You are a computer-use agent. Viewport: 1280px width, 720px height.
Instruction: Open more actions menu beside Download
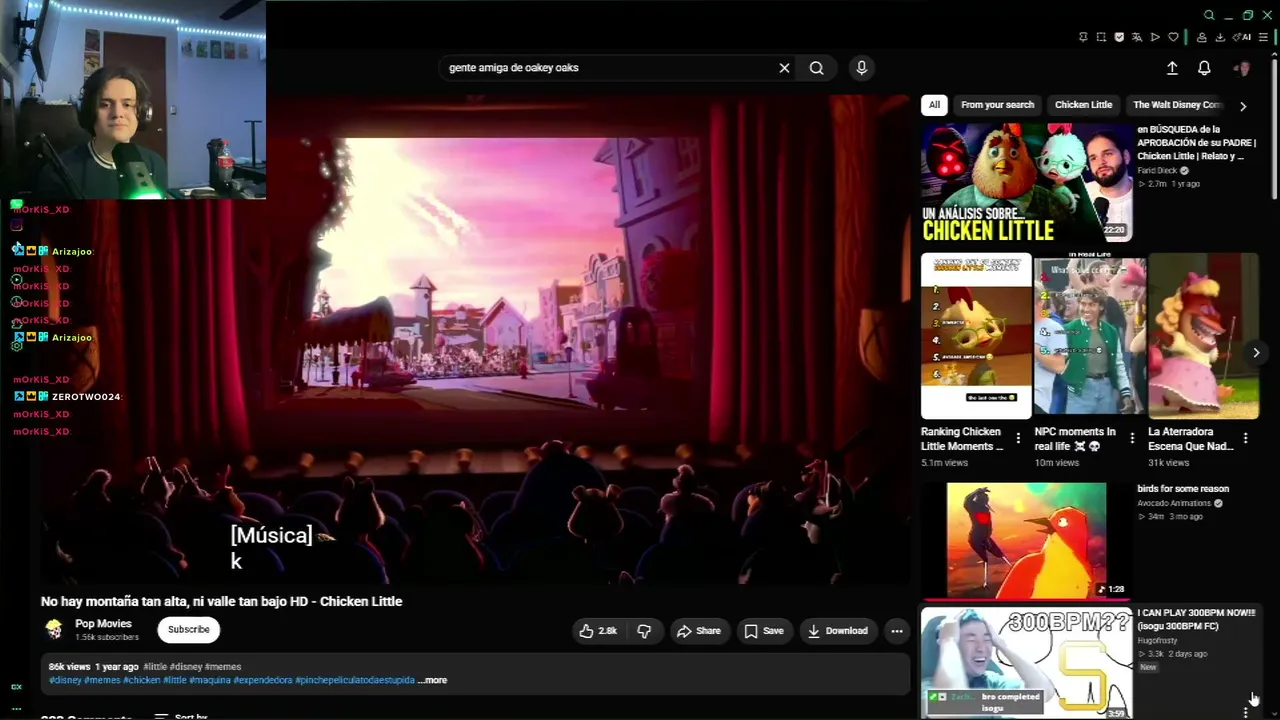point(897,631)
